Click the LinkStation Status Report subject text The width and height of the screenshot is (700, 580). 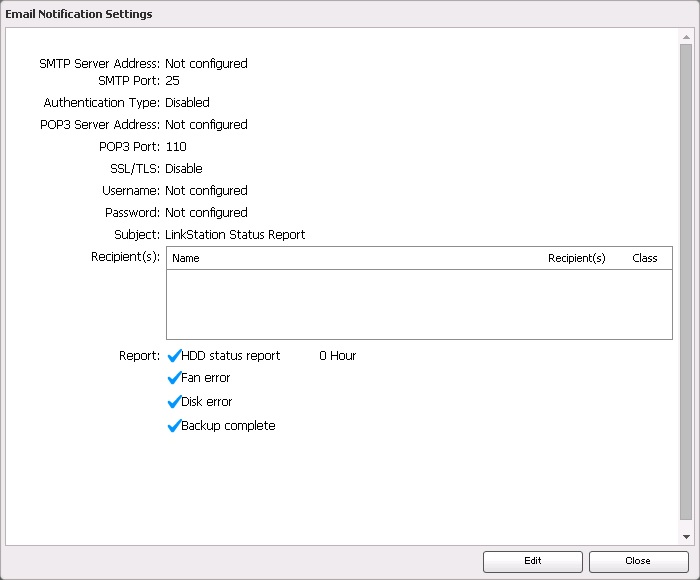click(235, 235)
